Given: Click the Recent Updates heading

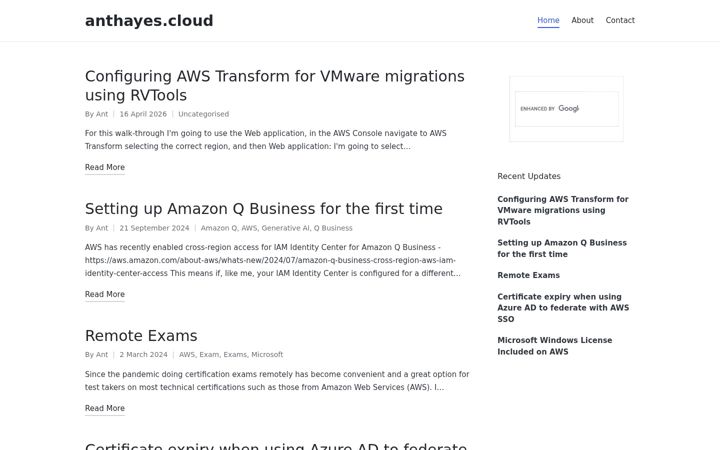Looking at the screenshot, I should (x=529, y=176).
